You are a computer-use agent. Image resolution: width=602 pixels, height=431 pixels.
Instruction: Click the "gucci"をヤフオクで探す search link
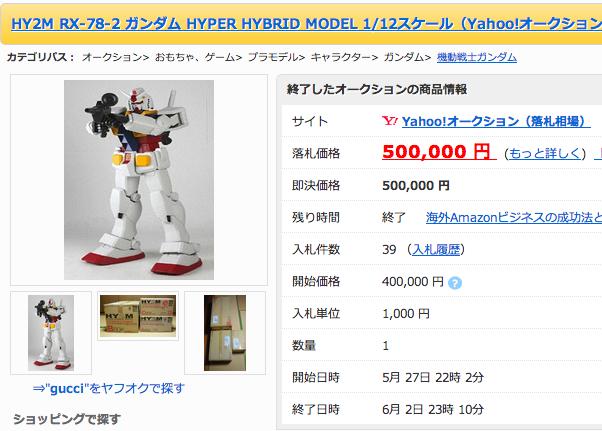pos(109,388)
